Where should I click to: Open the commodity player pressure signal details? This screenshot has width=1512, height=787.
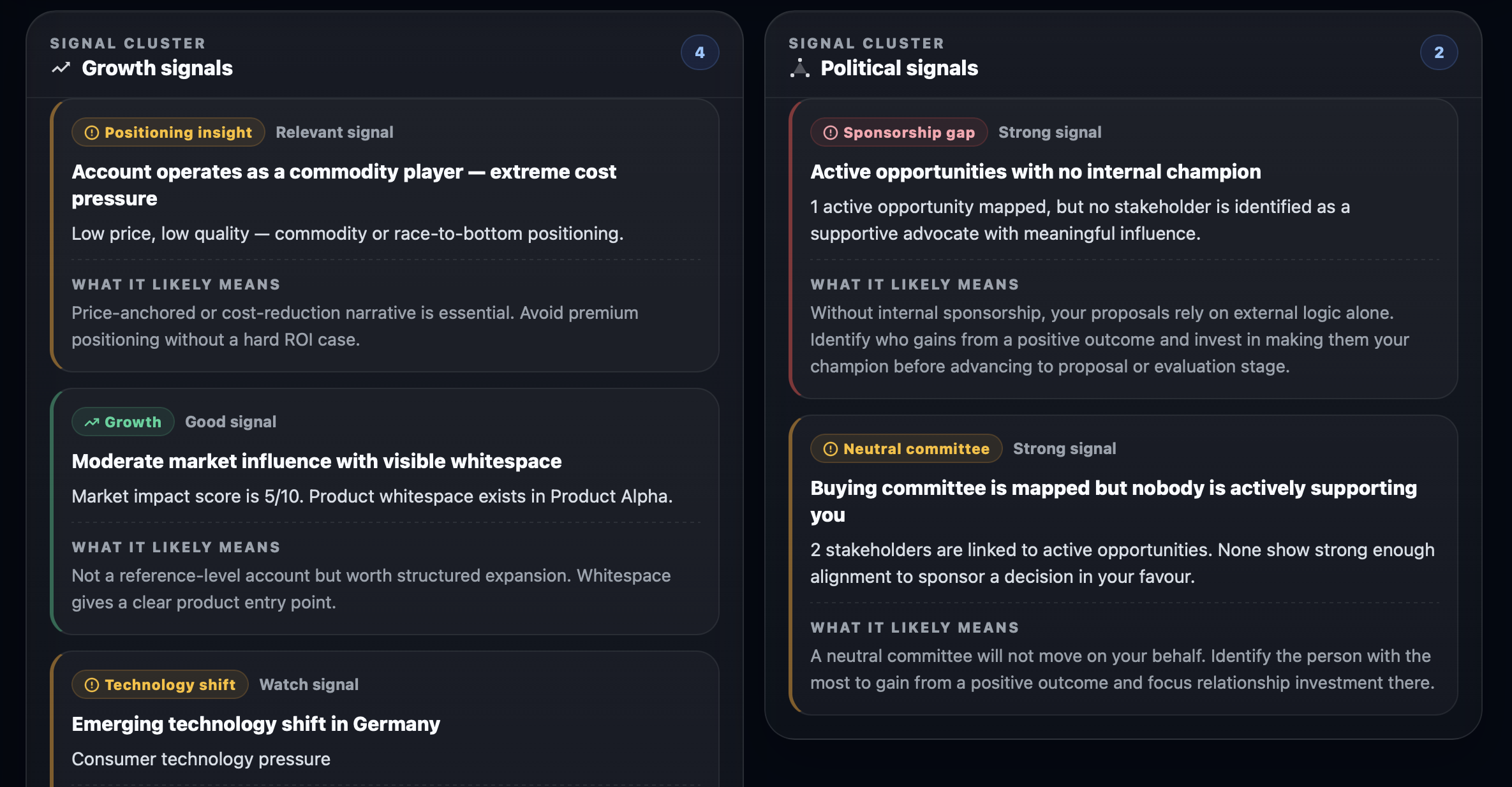pos(345,185)
